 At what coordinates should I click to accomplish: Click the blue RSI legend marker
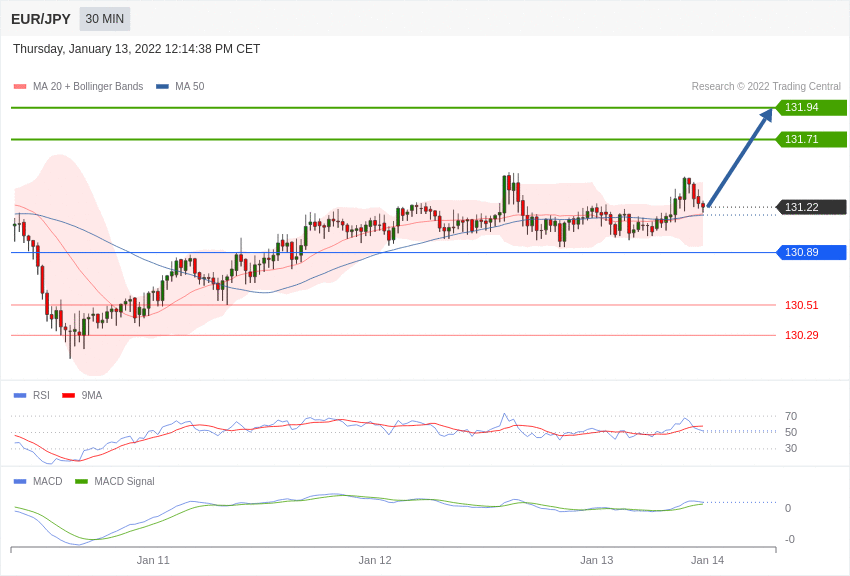[x=20, y=396]
